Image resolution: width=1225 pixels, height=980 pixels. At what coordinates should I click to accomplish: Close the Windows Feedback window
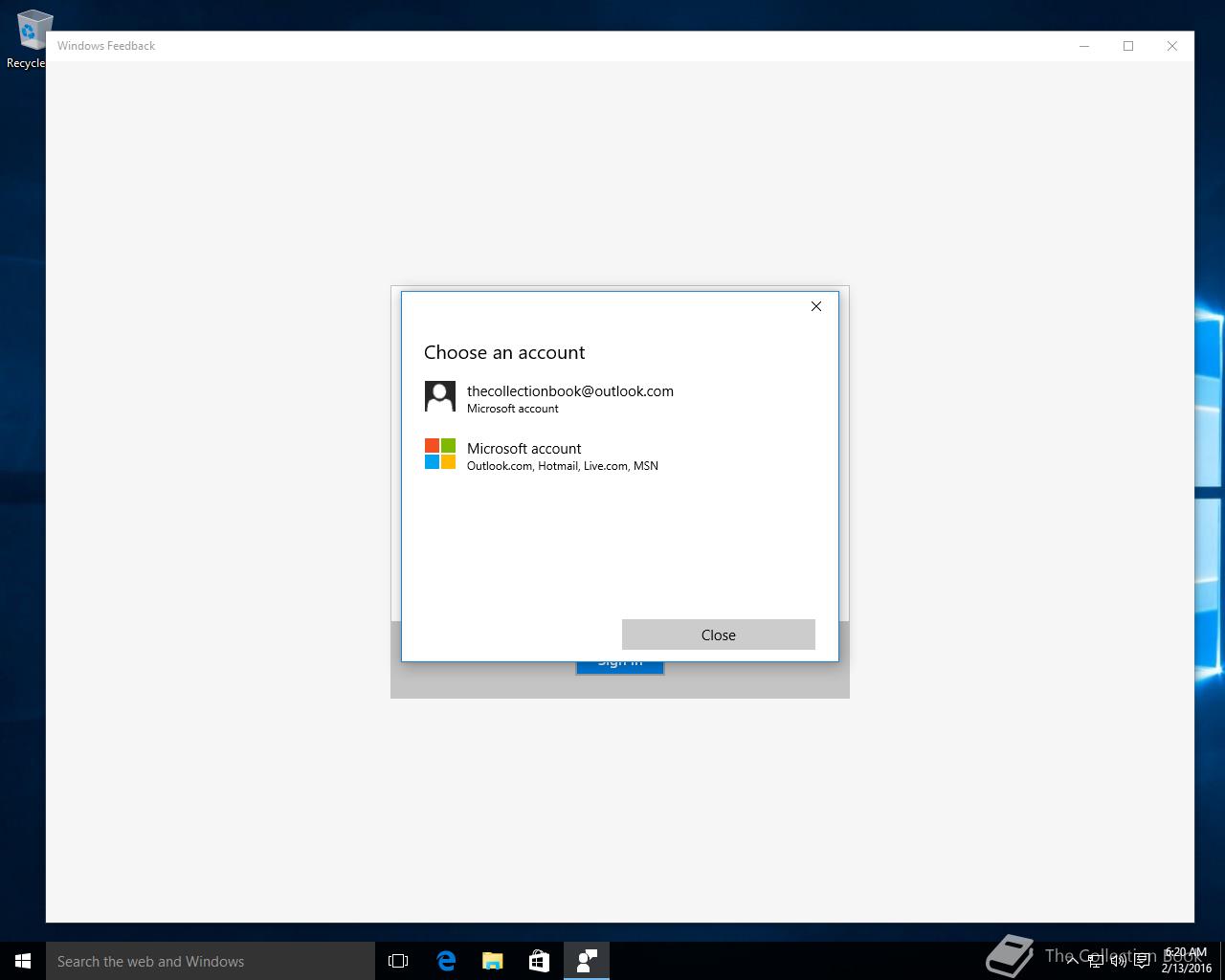(1172, 46)
